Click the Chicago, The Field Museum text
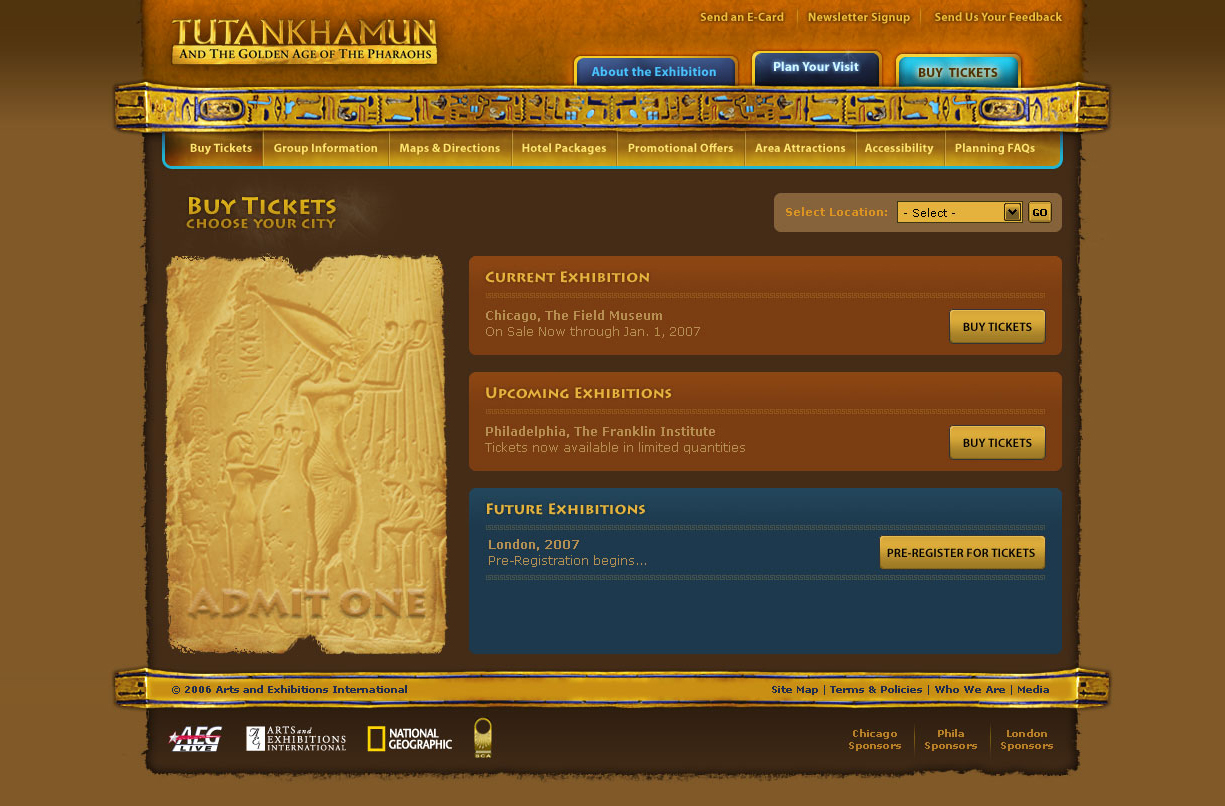The width and height of the screenshot is (1225, 806). (574, 316)
